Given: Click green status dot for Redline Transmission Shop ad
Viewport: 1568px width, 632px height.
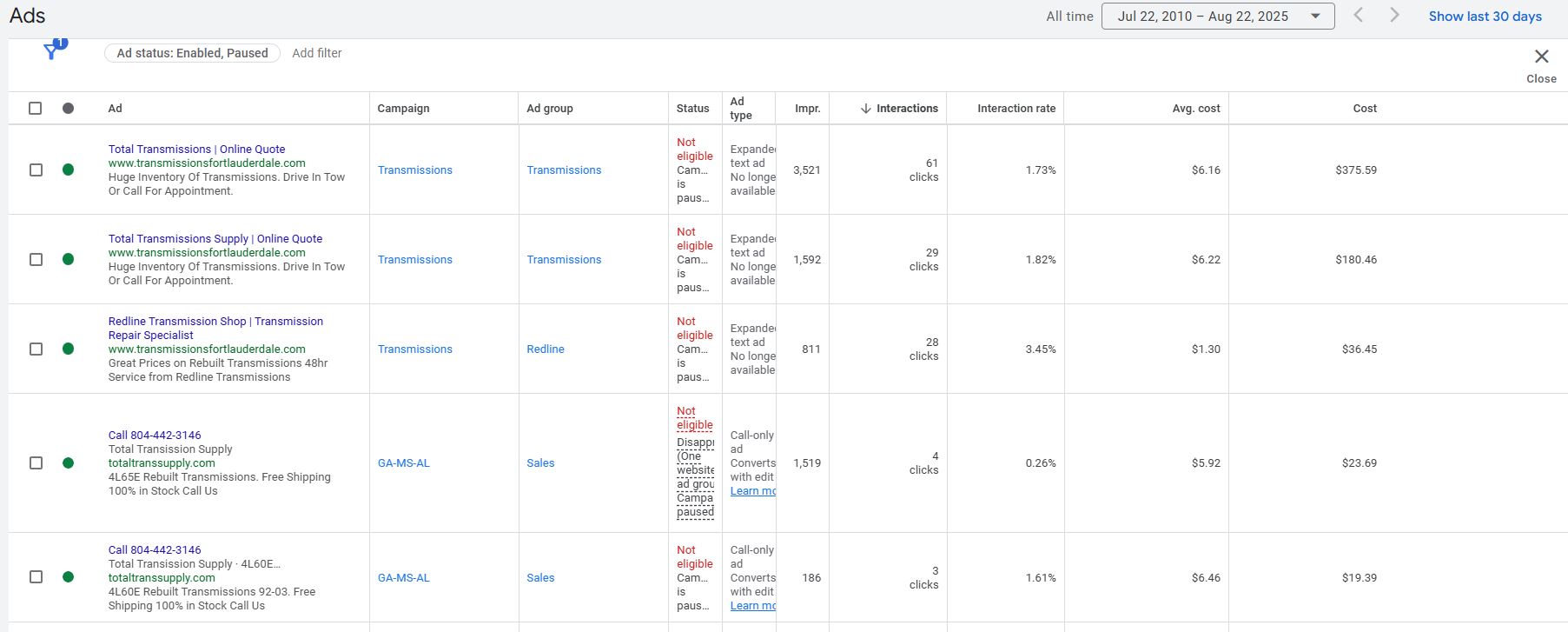Looking at the screenshot, I should click(68, 349).
